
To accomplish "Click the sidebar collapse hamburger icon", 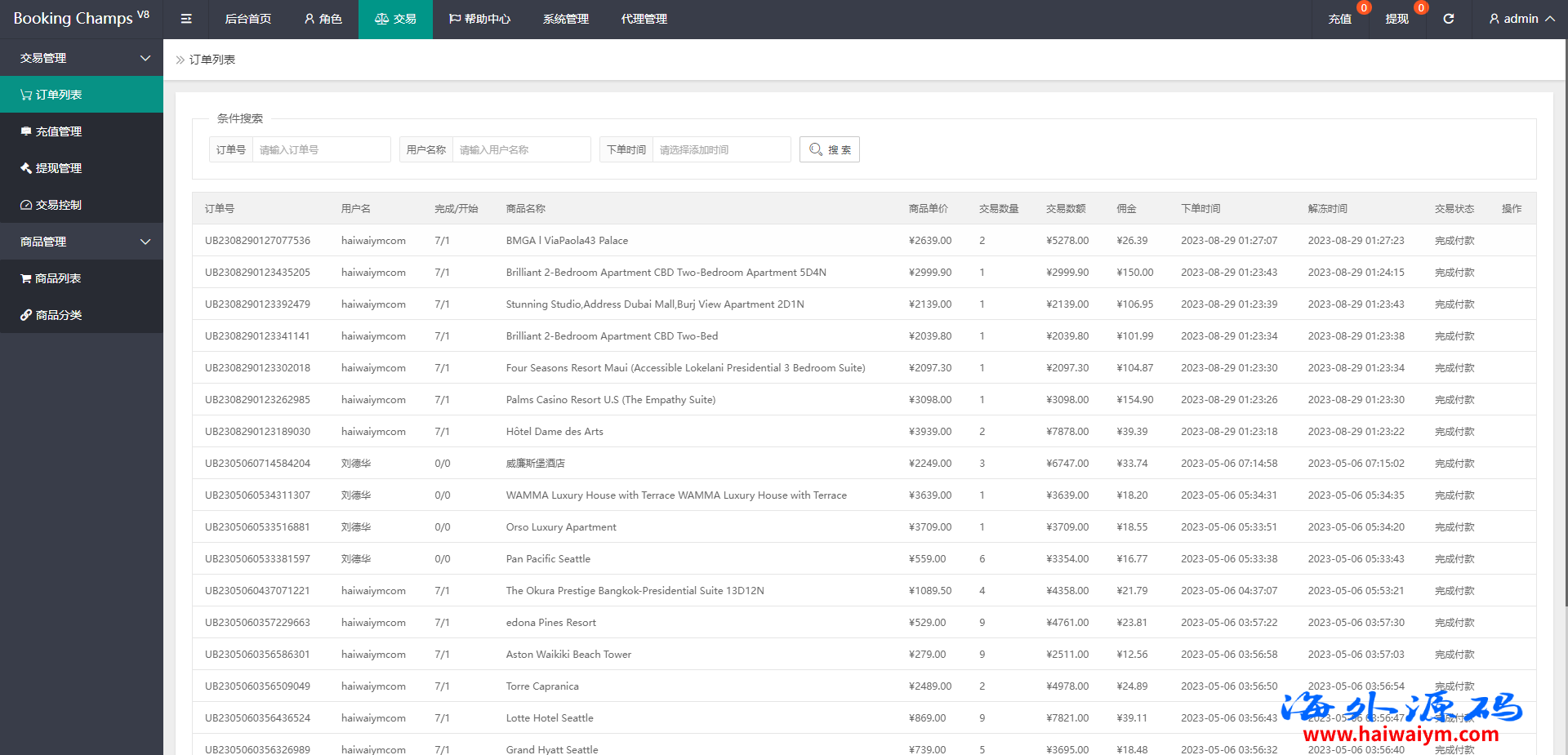I will coord(186,19).
